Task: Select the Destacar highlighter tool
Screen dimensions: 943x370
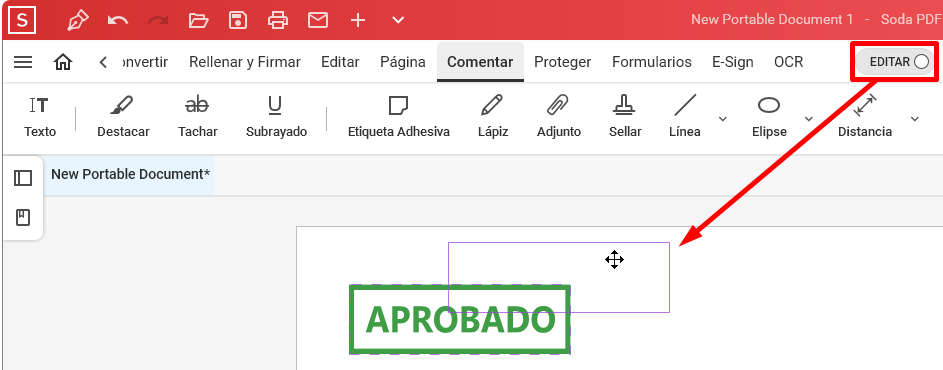Action: click(123, 117)
